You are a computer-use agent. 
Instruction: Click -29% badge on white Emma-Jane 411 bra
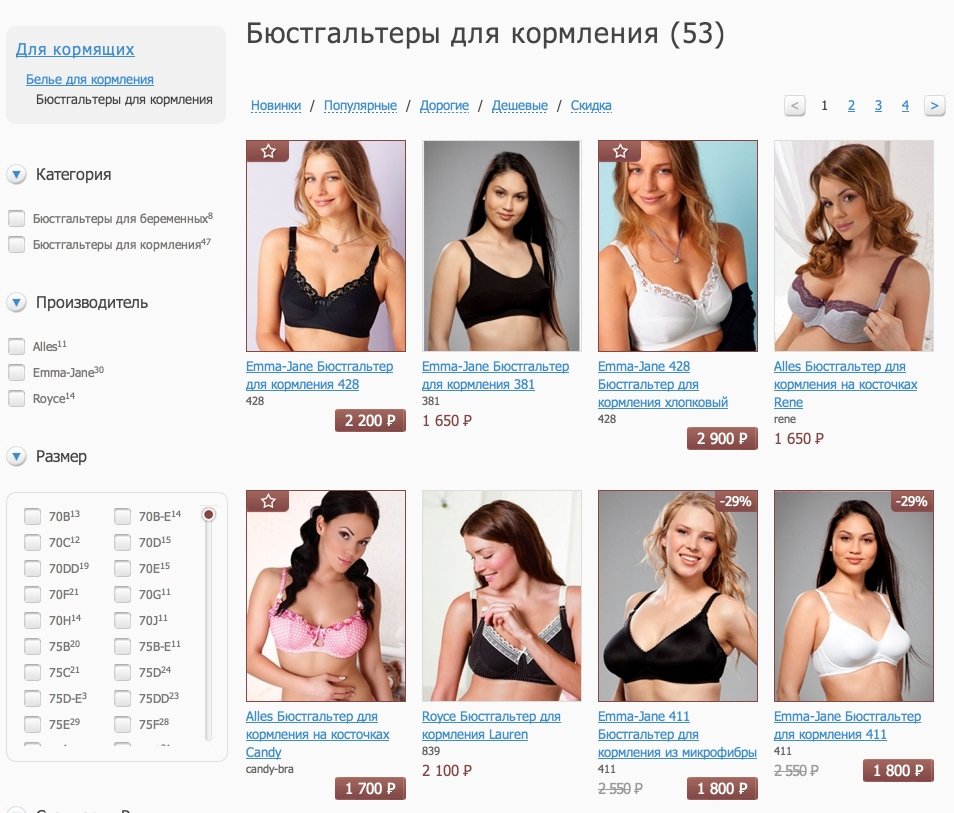(911, 501)
